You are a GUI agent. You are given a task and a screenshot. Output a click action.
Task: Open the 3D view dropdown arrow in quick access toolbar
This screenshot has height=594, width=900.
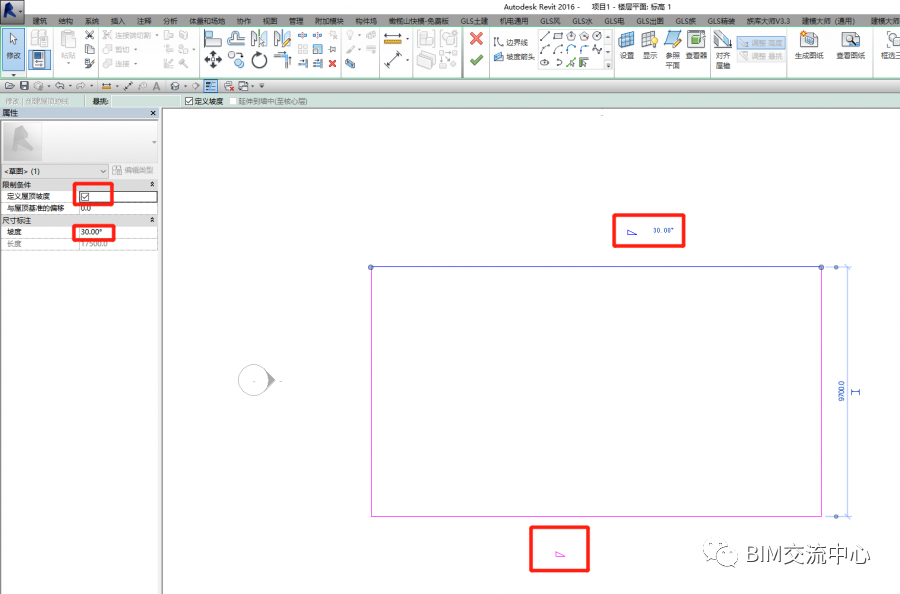pos(185,86)
